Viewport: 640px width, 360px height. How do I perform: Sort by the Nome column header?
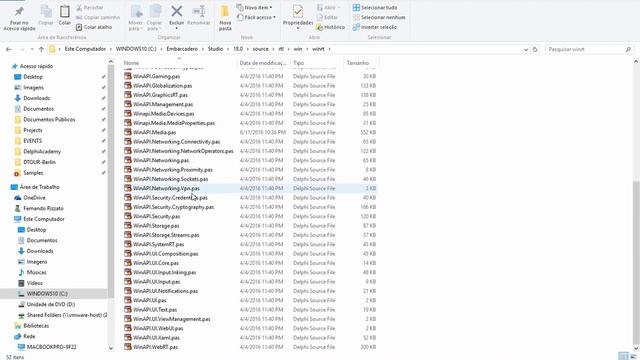180,63
